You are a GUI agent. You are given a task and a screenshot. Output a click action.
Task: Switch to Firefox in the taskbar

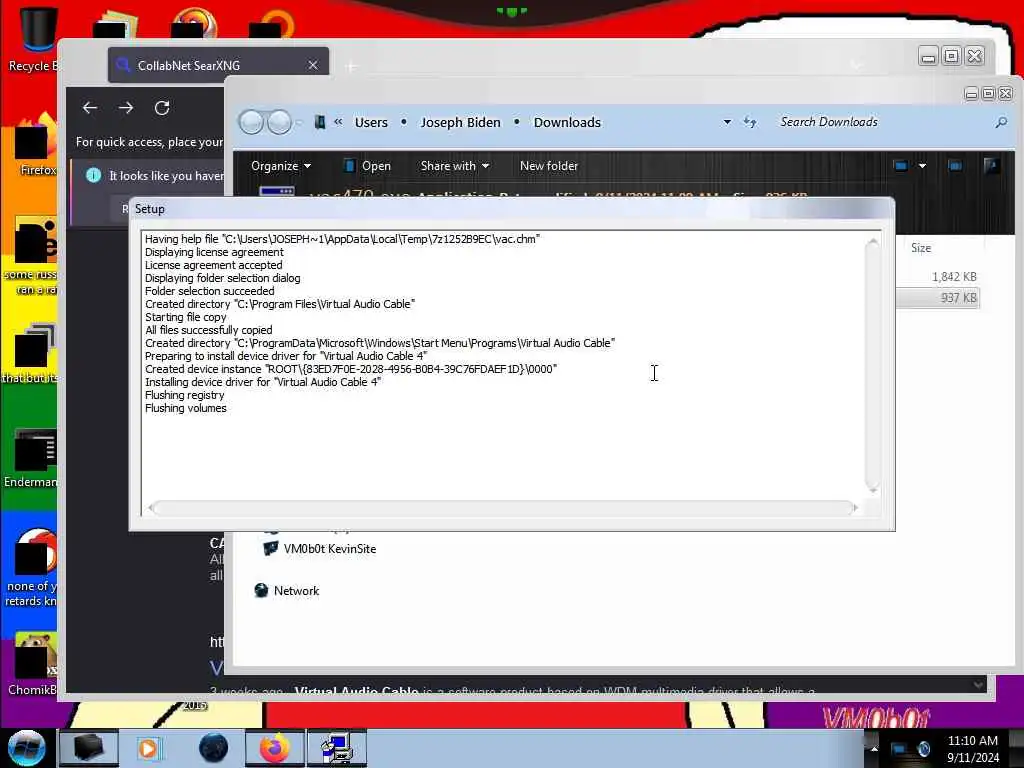pos(275,748)
